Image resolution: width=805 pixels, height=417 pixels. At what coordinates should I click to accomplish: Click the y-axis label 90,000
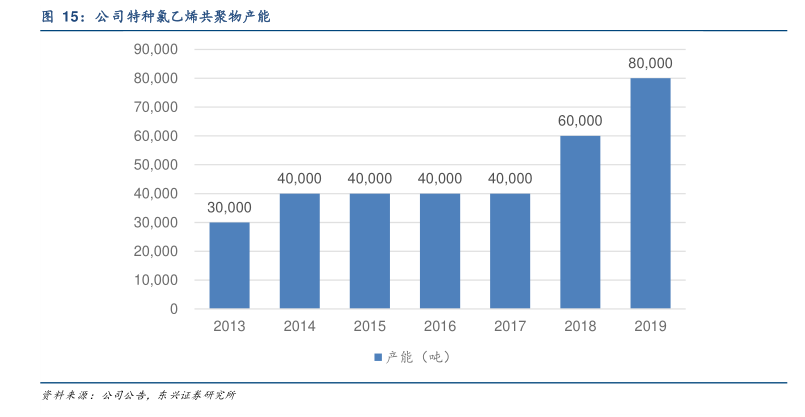[156, 49]
